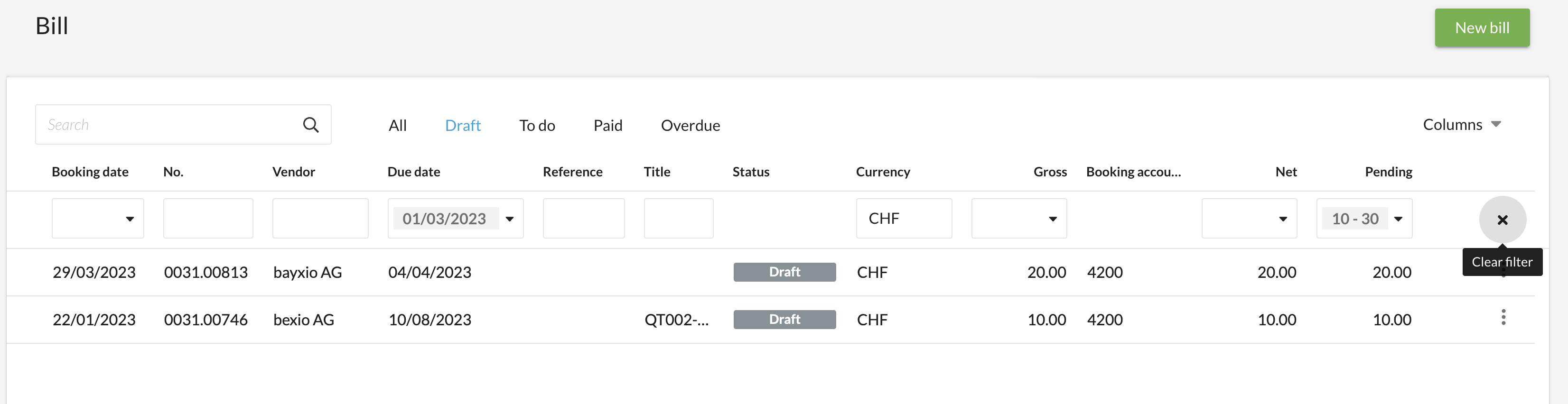Expand the Pending 10 - 30 filter
This screenshot has width=1568, height=404.
click(1398, 219)
